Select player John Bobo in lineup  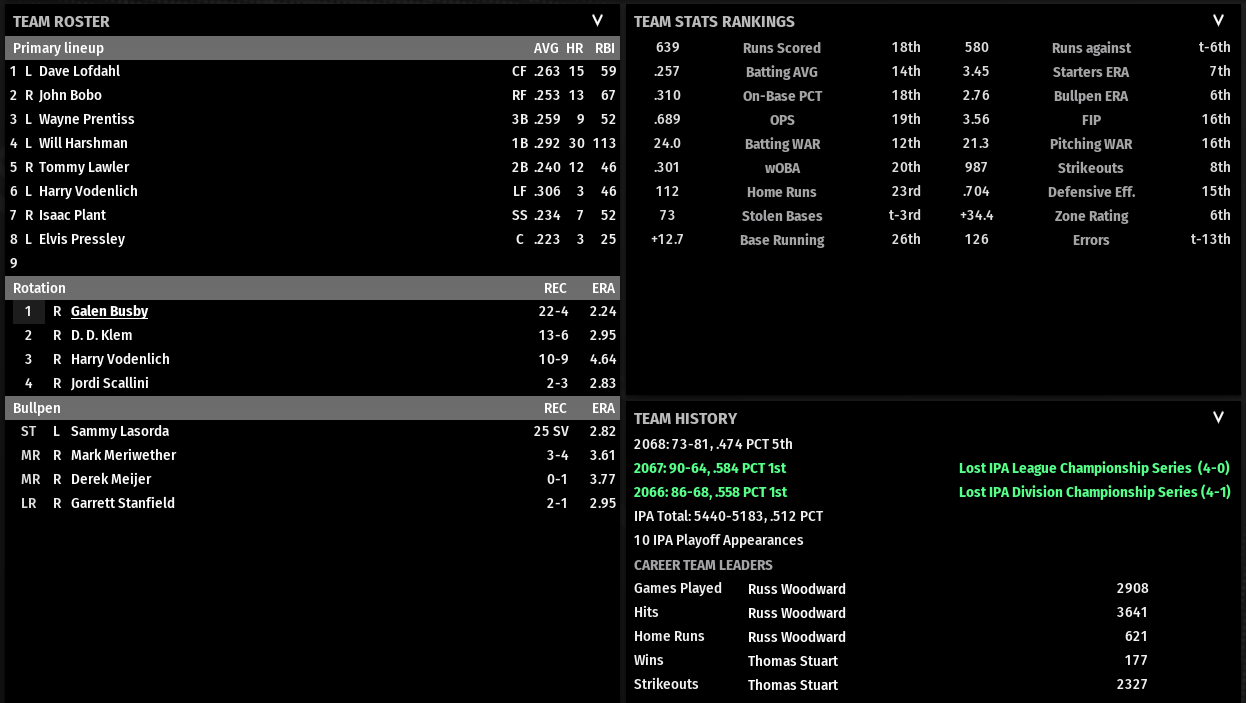[x=71, y=95]
